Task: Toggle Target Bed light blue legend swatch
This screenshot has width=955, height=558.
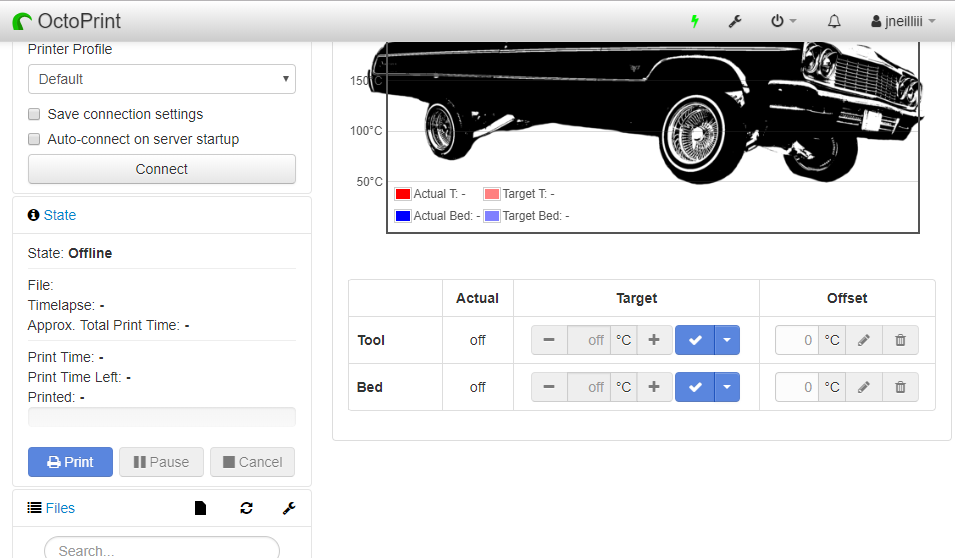Action: [492, 216]
